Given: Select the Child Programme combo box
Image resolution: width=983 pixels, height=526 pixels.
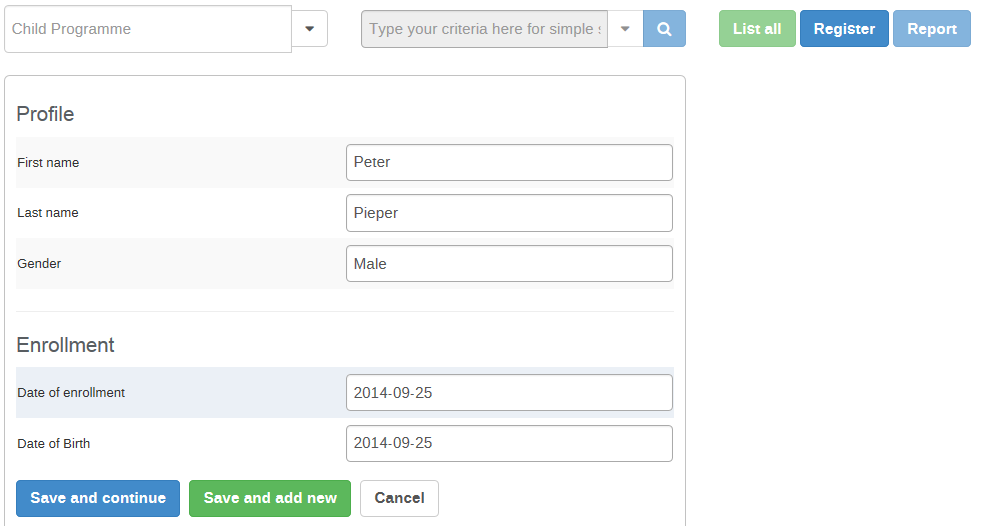Looking at the screenshot, I should pyautogui.click(x=148, y=29).
